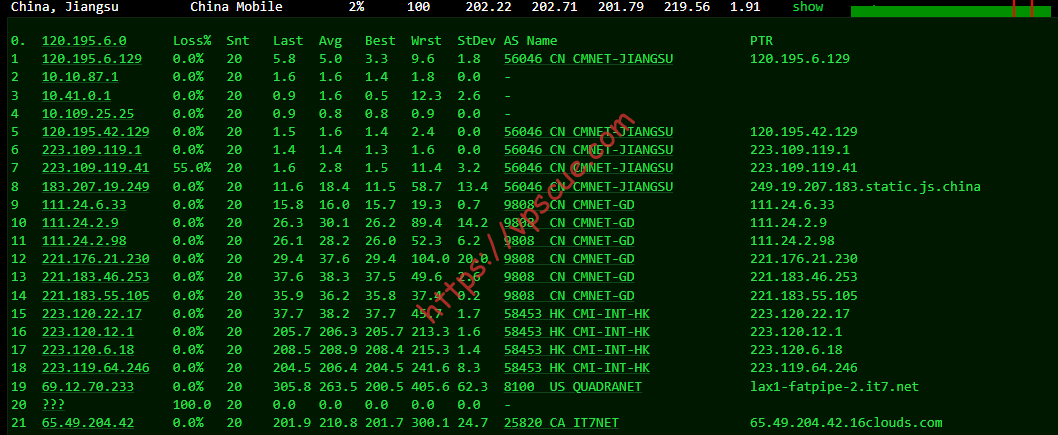Click the green latency graph bar at top right
Viewport: 1058px width, 435px height.
951,11
